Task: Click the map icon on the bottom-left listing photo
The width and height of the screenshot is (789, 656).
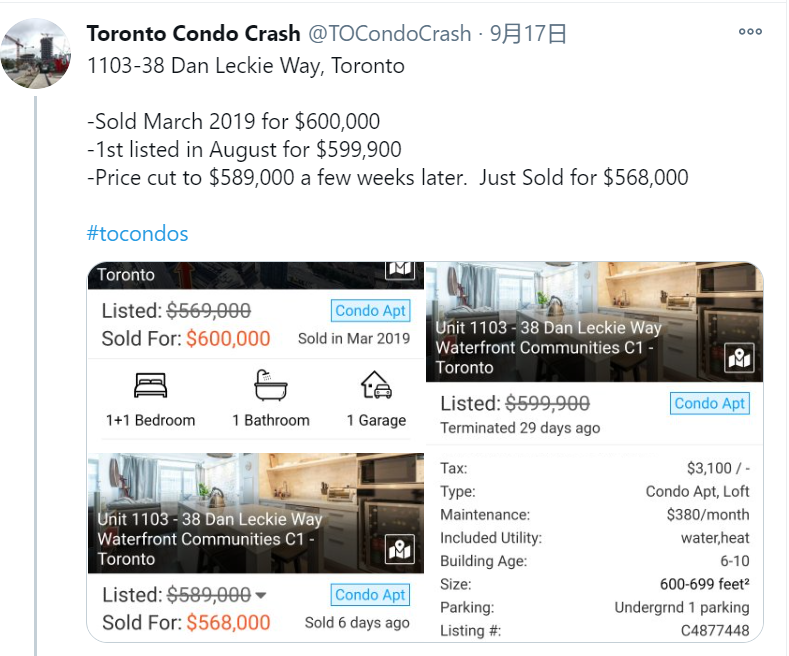Action: (x=400, y=549)
